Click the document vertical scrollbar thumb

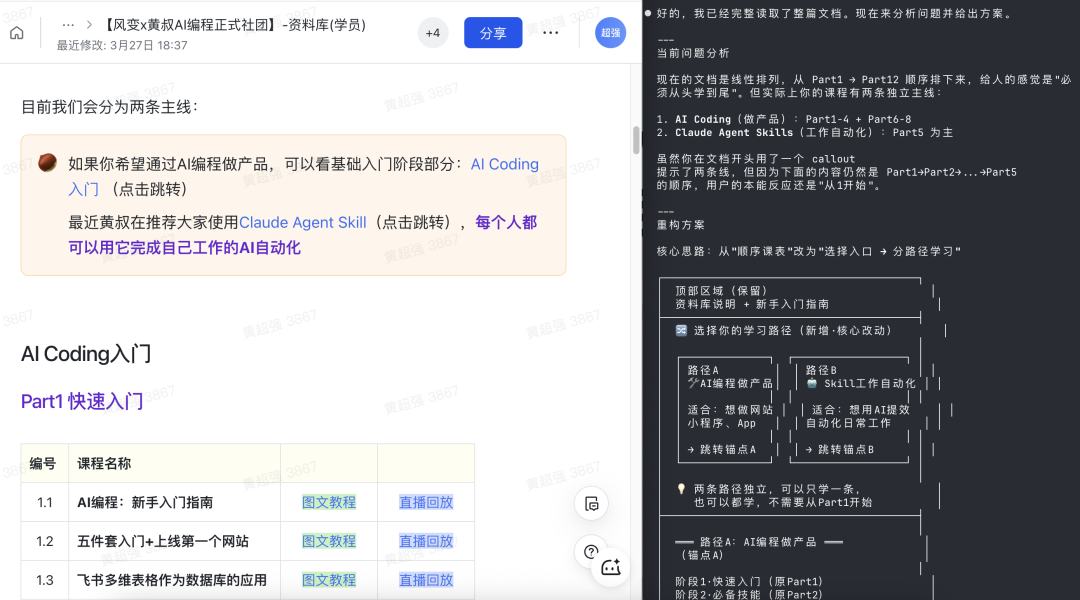pyautogui.click(x=635, y=140)
